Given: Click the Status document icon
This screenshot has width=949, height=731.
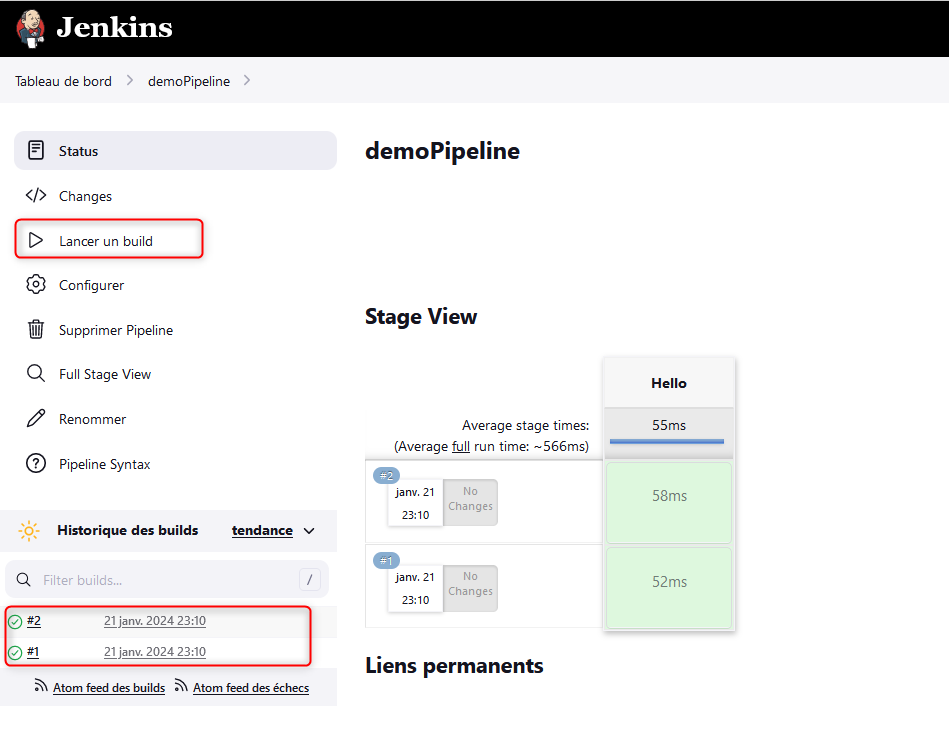Looking at the screenshot, I should tap(36, 150).
